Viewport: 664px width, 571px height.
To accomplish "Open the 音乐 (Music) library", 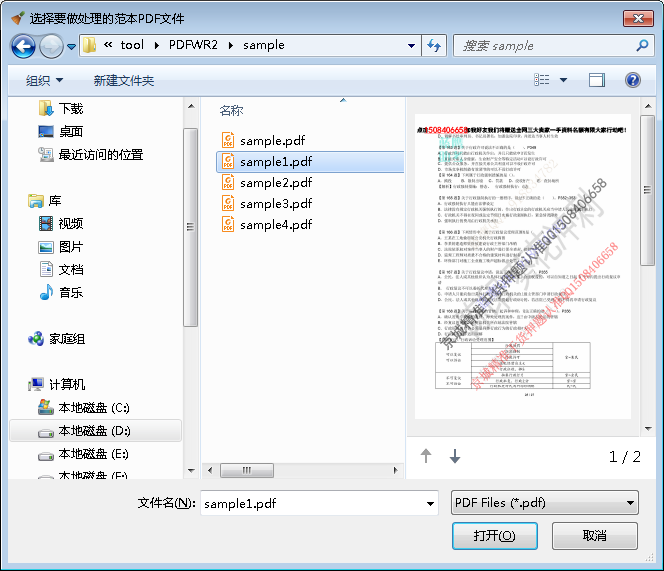I will tap(61, 292).
